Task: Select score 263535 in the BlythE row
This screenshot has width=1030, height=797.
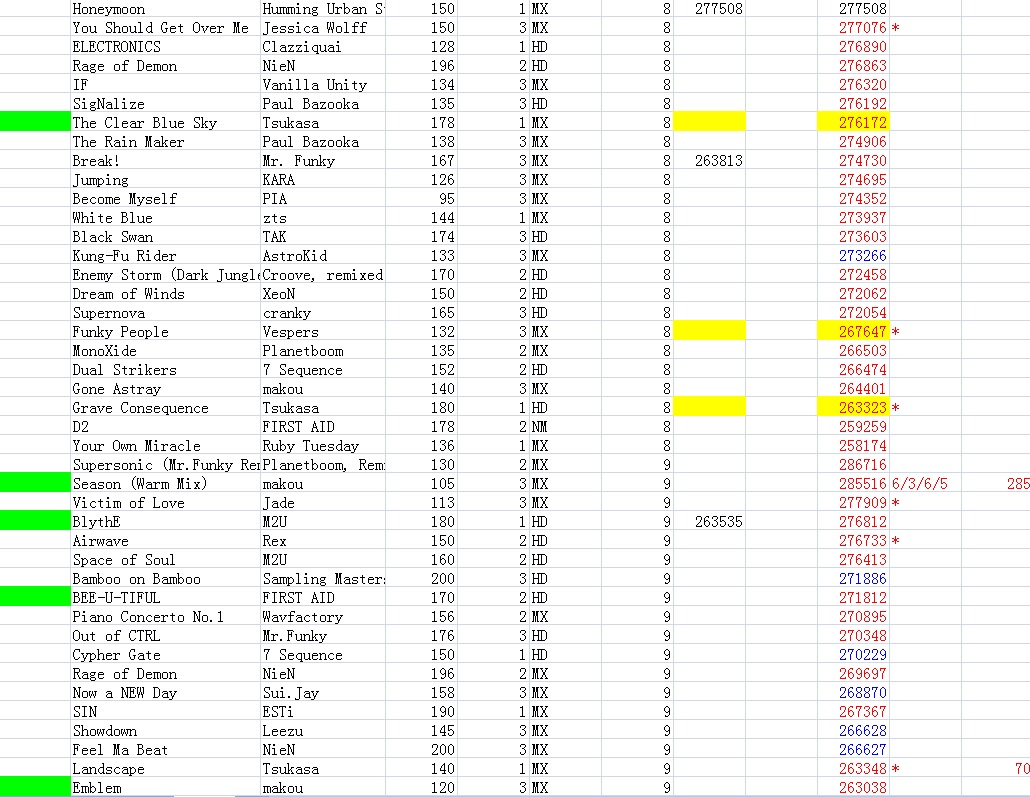Action: tap(709, 522)
